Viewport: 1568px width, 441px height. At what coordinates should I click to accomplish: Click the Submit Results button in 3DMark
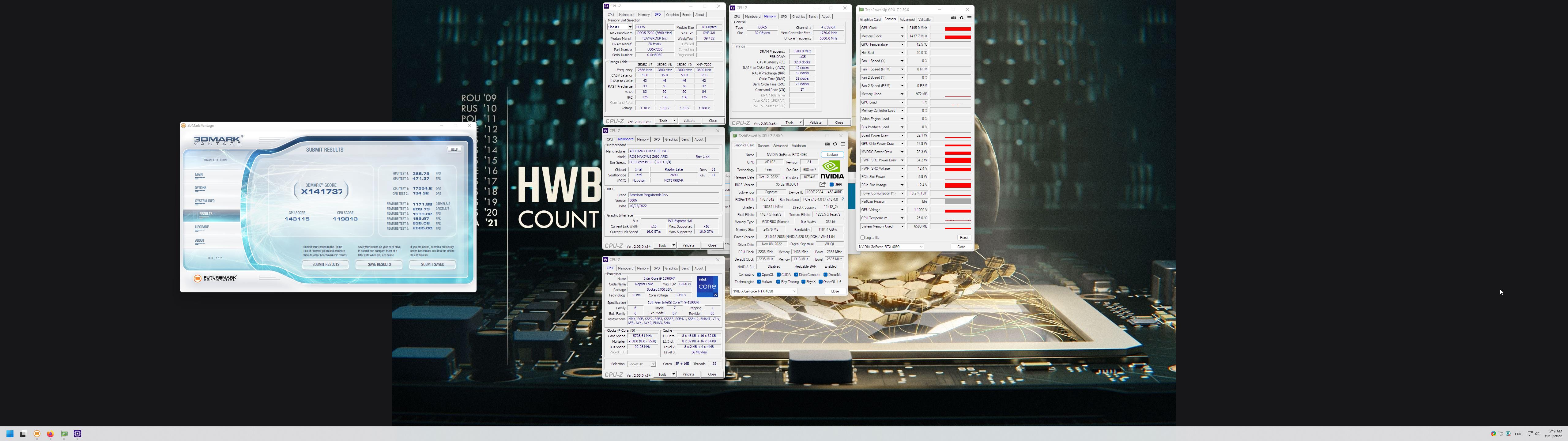326,264
